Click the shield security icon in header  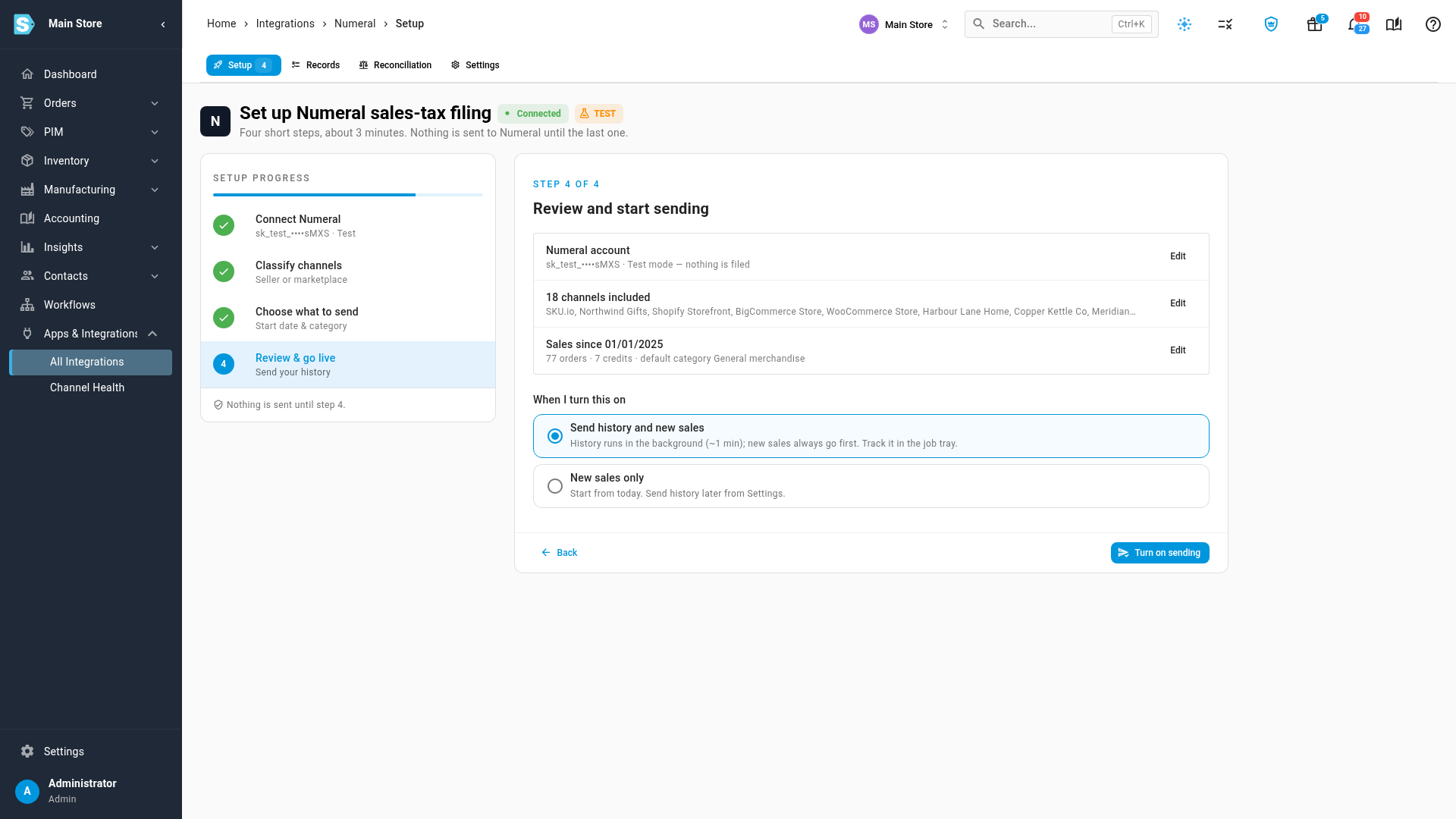(1271, 24)
